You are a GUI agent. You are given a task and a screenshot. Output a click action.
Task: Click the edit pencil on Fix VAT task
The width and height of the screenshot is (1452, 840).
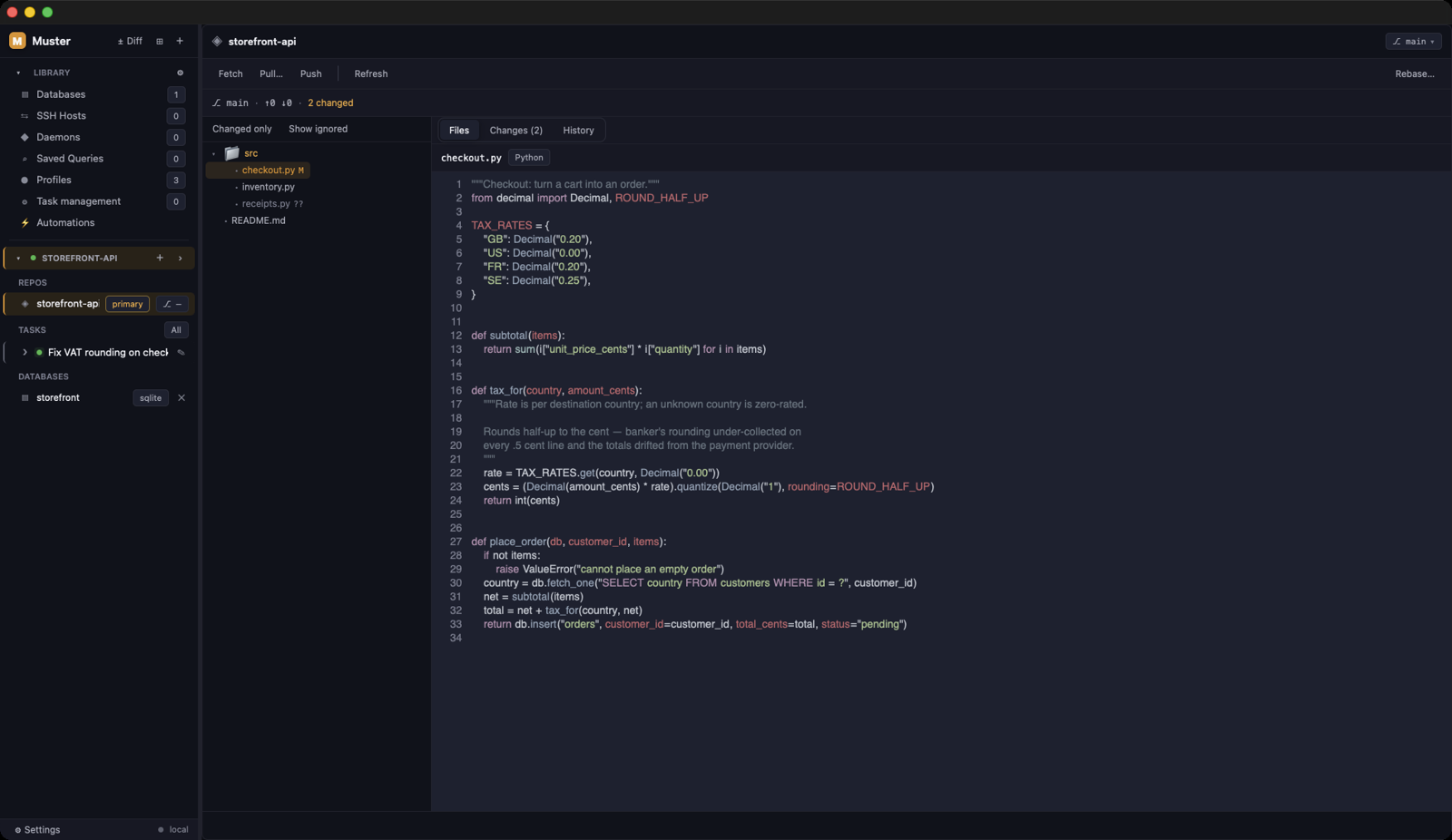pos(181,352)
